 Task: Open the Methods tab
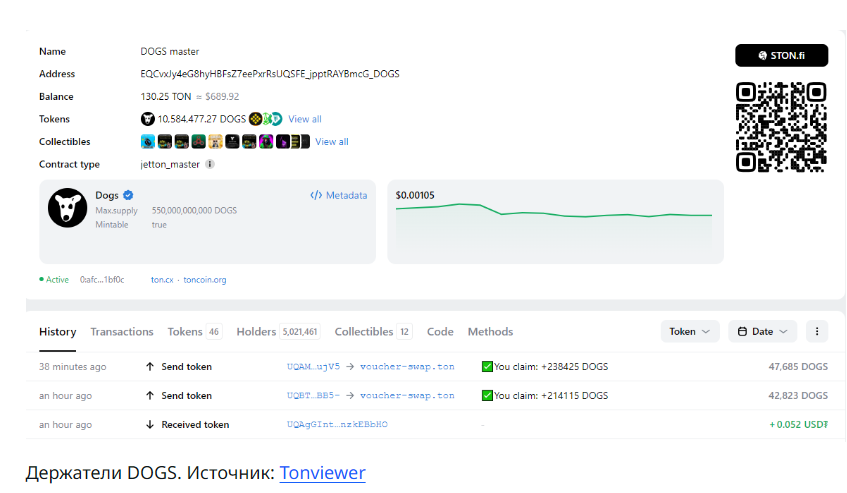pos(490,332)
